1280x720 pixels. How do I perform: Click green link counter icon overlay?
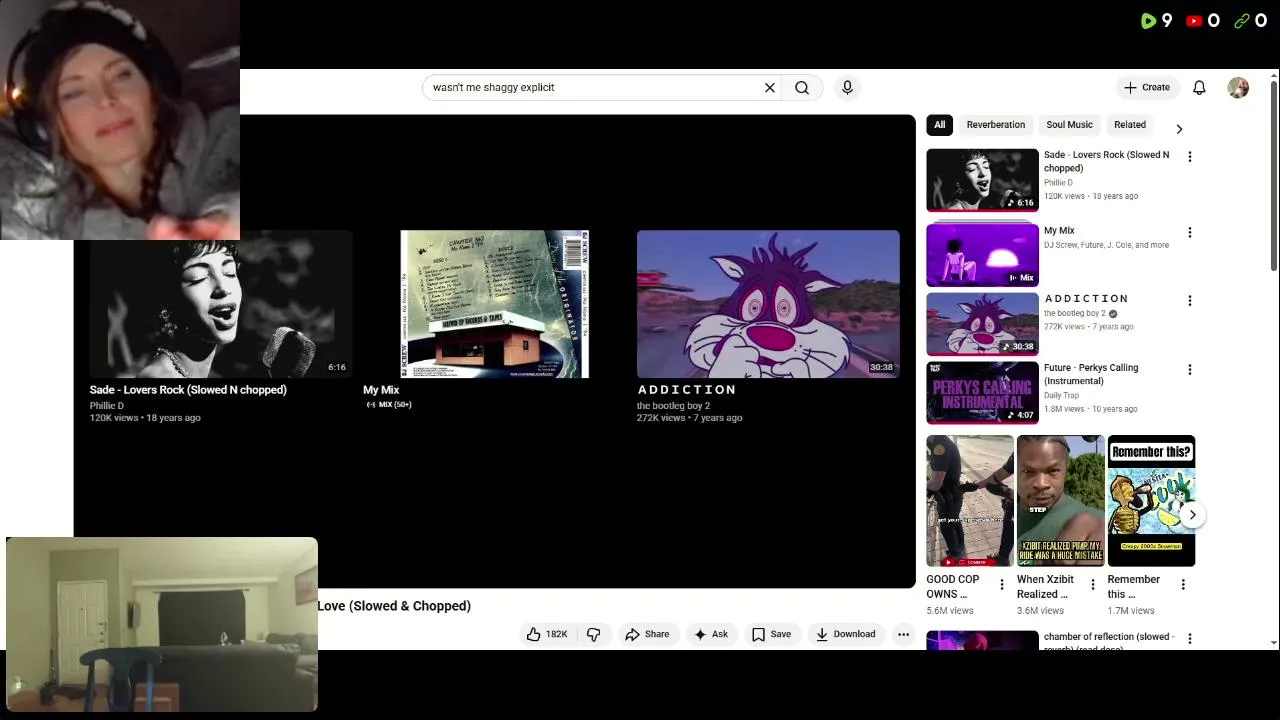click(1242, 20)
